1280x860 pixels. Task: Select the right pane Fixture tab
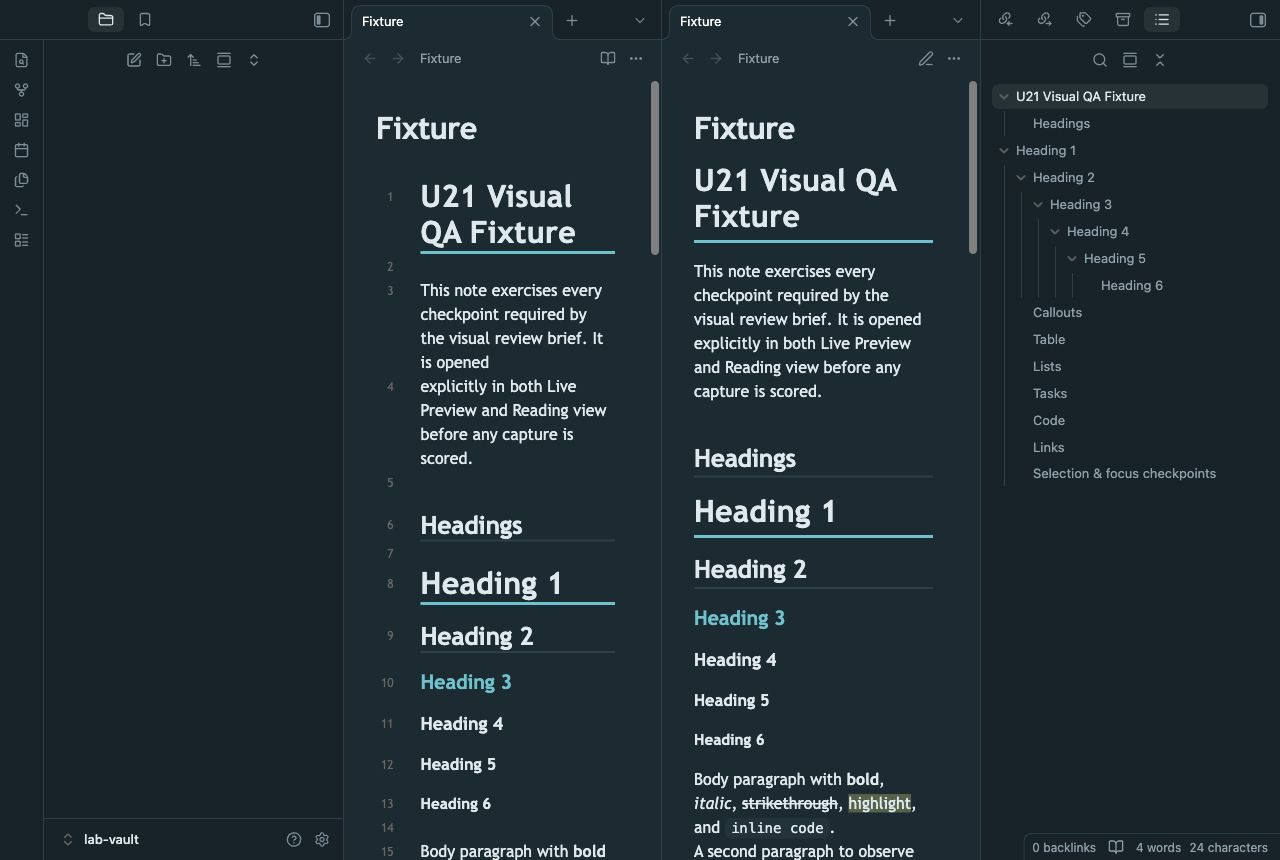(x=769, y=21)
